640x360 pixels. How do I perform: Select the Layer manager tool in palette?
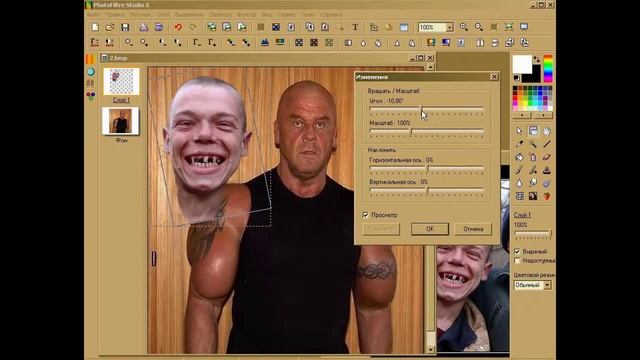point(533,131)
